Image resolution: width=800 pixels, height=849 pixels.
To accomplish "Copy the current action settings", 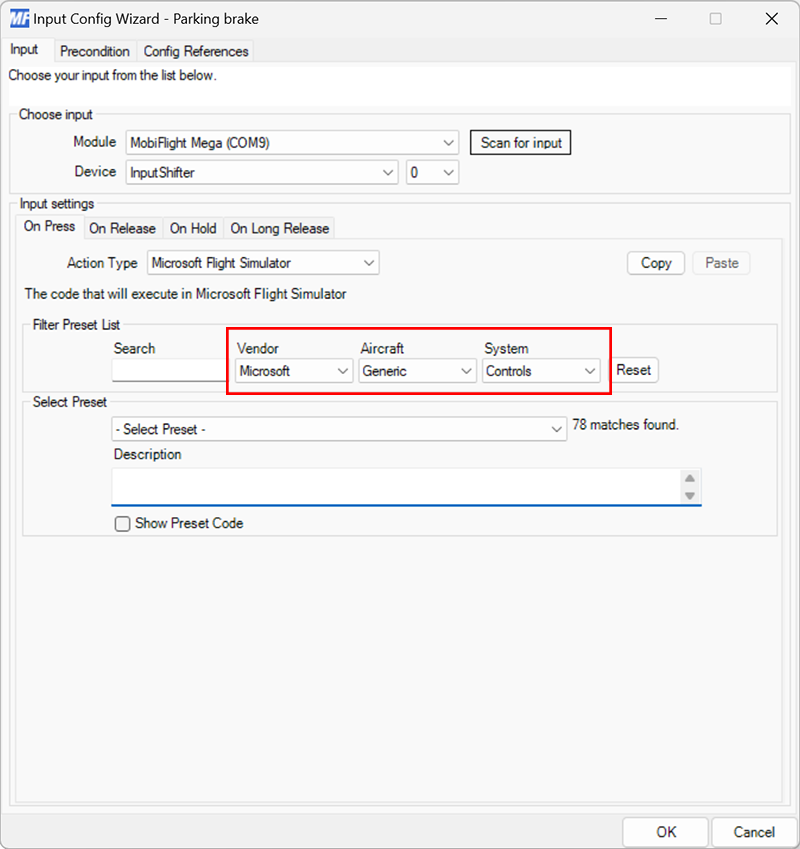I will [655, 262].
